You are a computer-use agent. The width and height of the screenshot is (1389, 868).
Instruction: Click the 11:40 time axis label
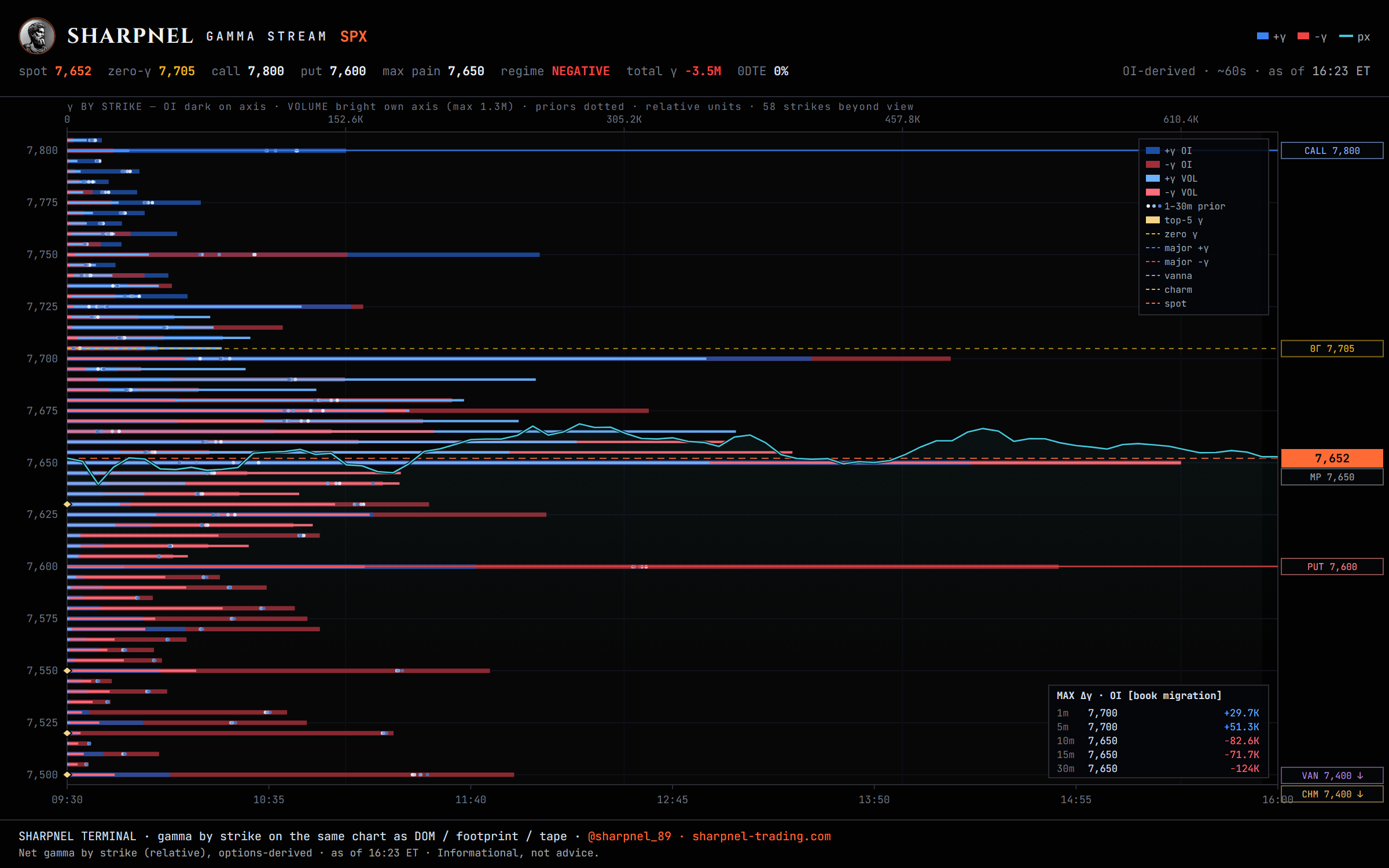tap(471, 800)
